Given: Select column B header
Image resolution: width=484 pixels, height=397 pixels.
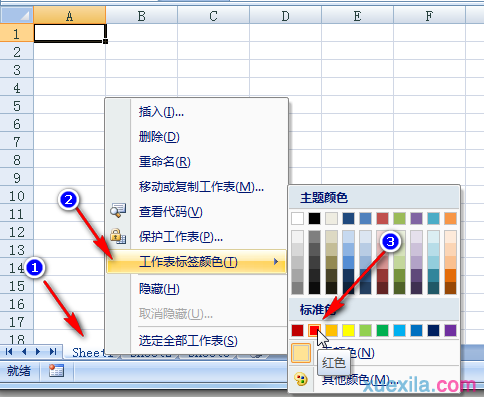Looking at the screenshot, I should pyautogui.click(x=142, y=15).
